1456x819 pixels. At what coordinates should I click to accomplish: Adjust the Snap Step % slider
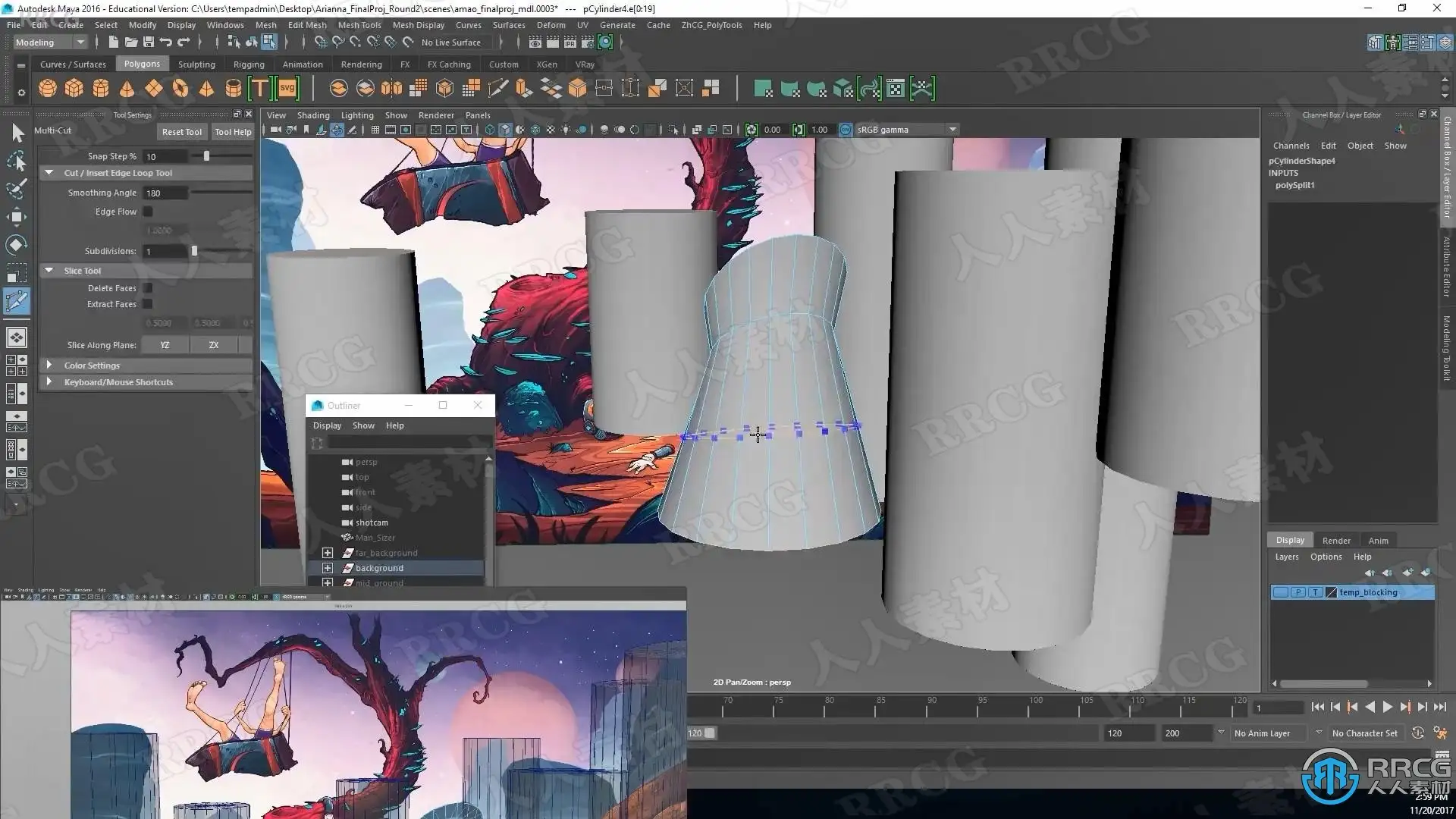pos(206,156)
